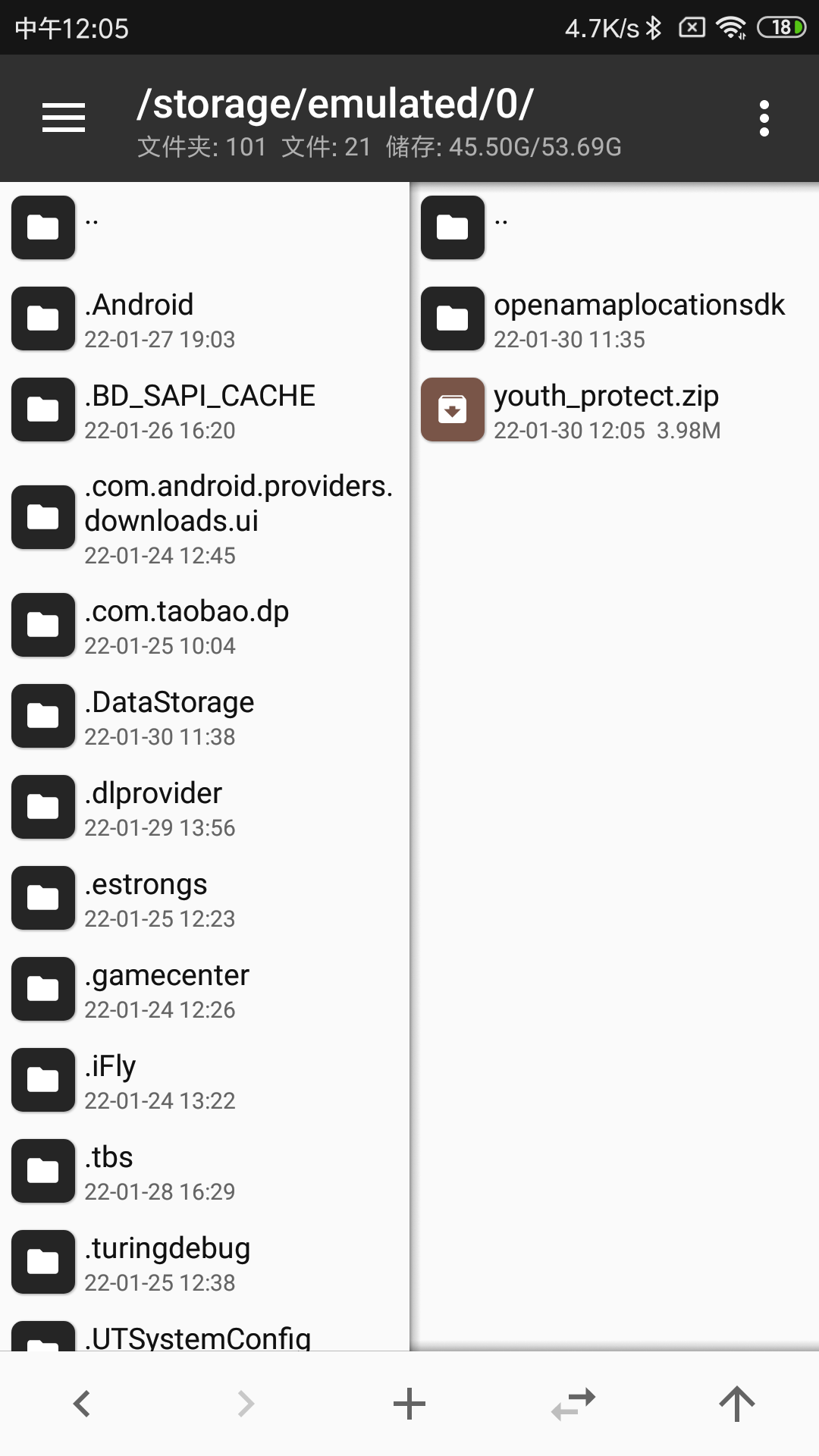
Task: Go to parent via left panel '..'
Action: click(x=205, y=227)
